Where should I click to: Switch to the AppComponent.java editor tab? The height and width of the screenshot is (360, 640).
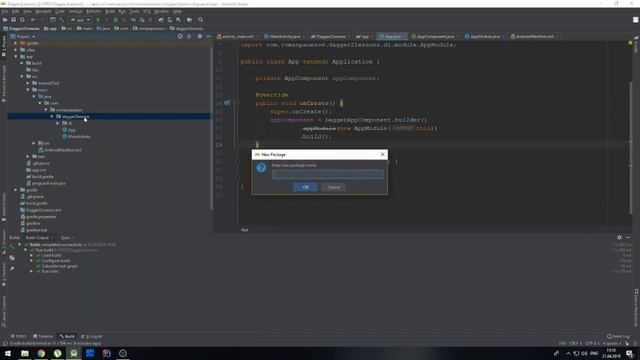coord(435,36)
